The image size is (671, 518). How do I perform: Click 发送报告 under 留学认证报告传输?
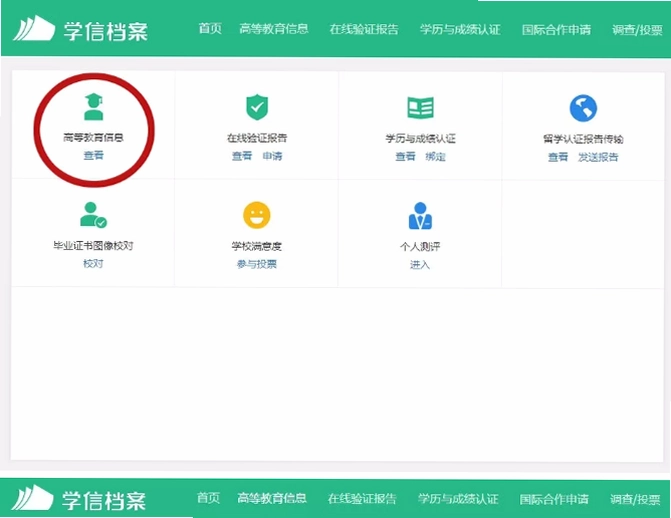click(x=598, y=157)
